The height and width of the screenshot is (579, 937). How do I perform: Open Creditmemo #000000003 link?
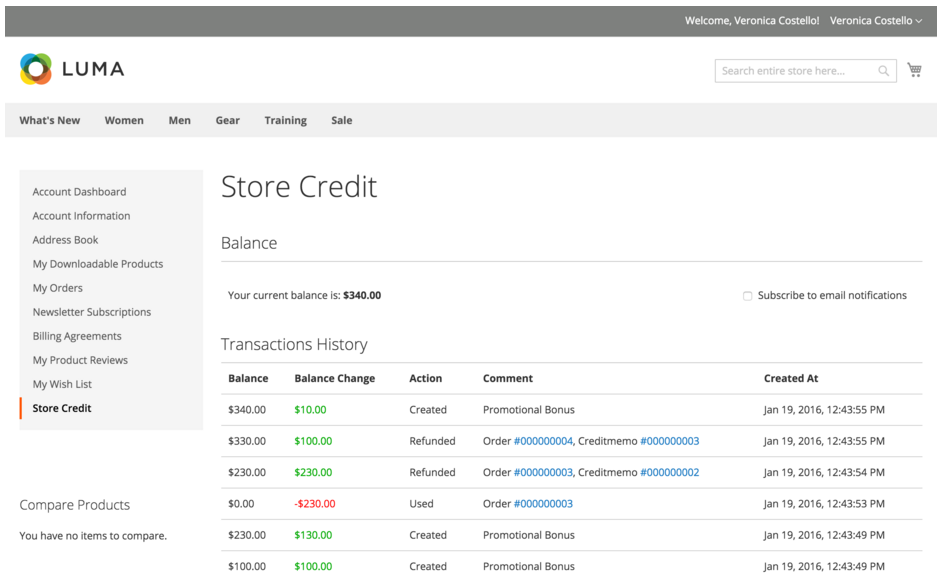click(x=669, y=441)
